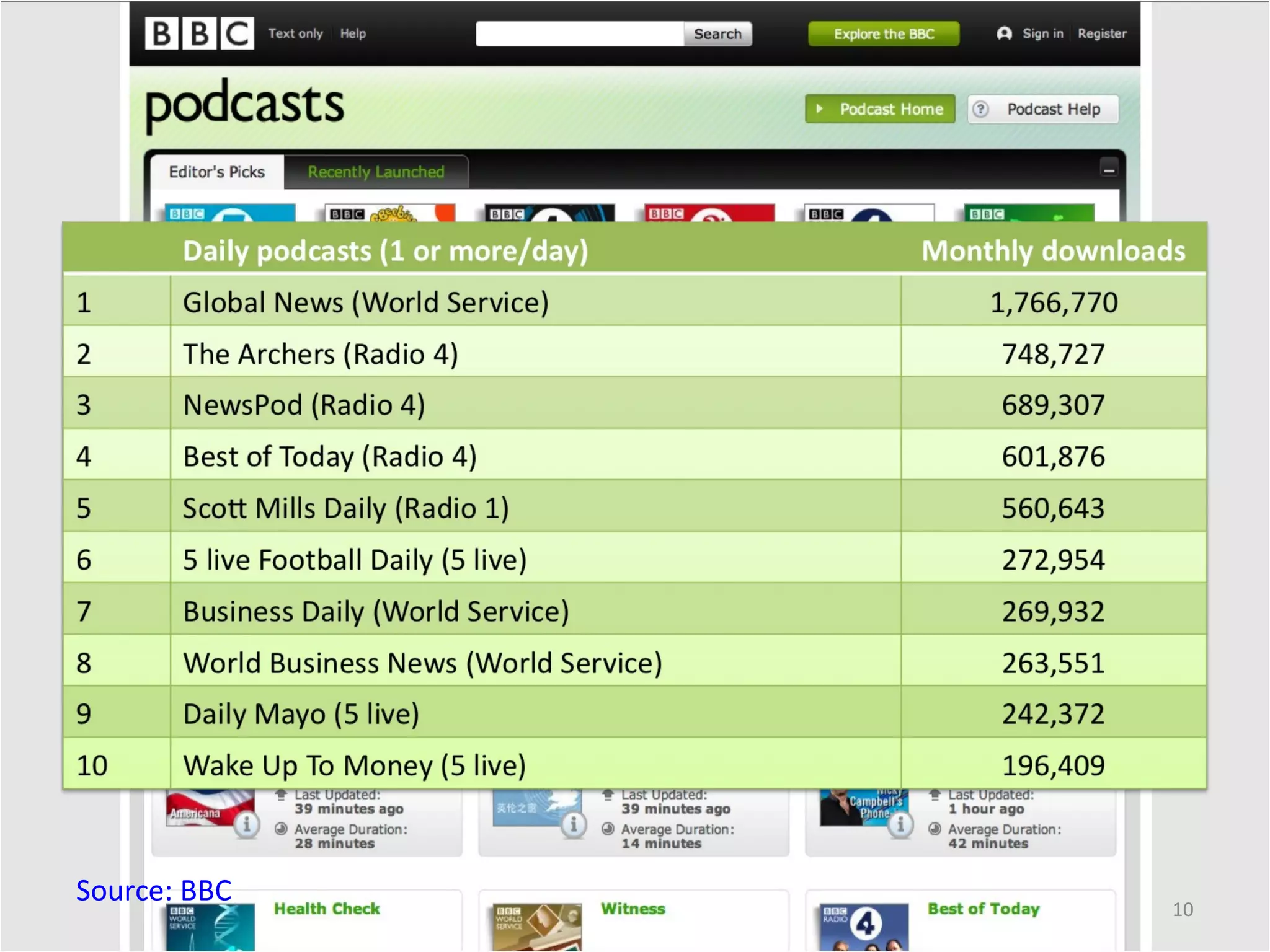The image size is (1270, 952).
Task: Open the Best of Today podcast link
Action: pos(984,909)
